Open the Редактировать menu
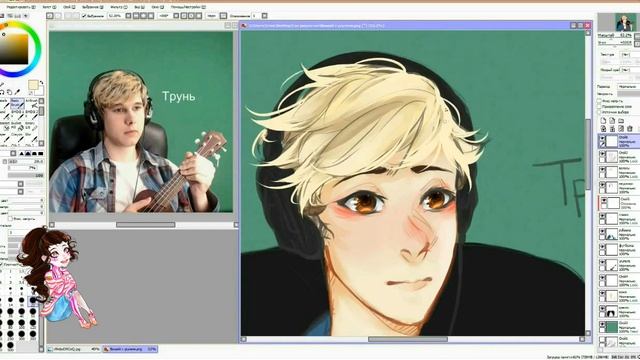The height and width of the screenshot is (360, 640). pos(21,7)
